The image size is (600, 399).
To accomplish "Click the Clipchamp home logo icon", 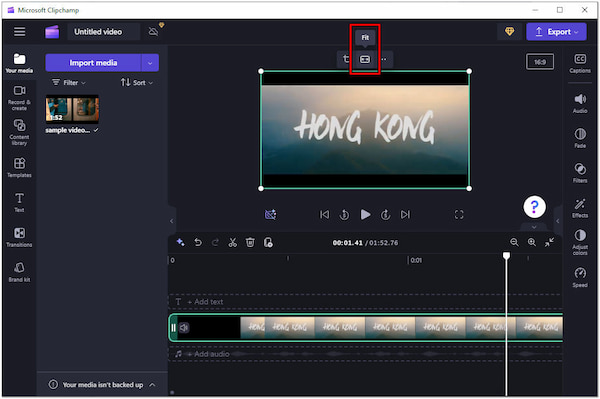I will point(52,32).
